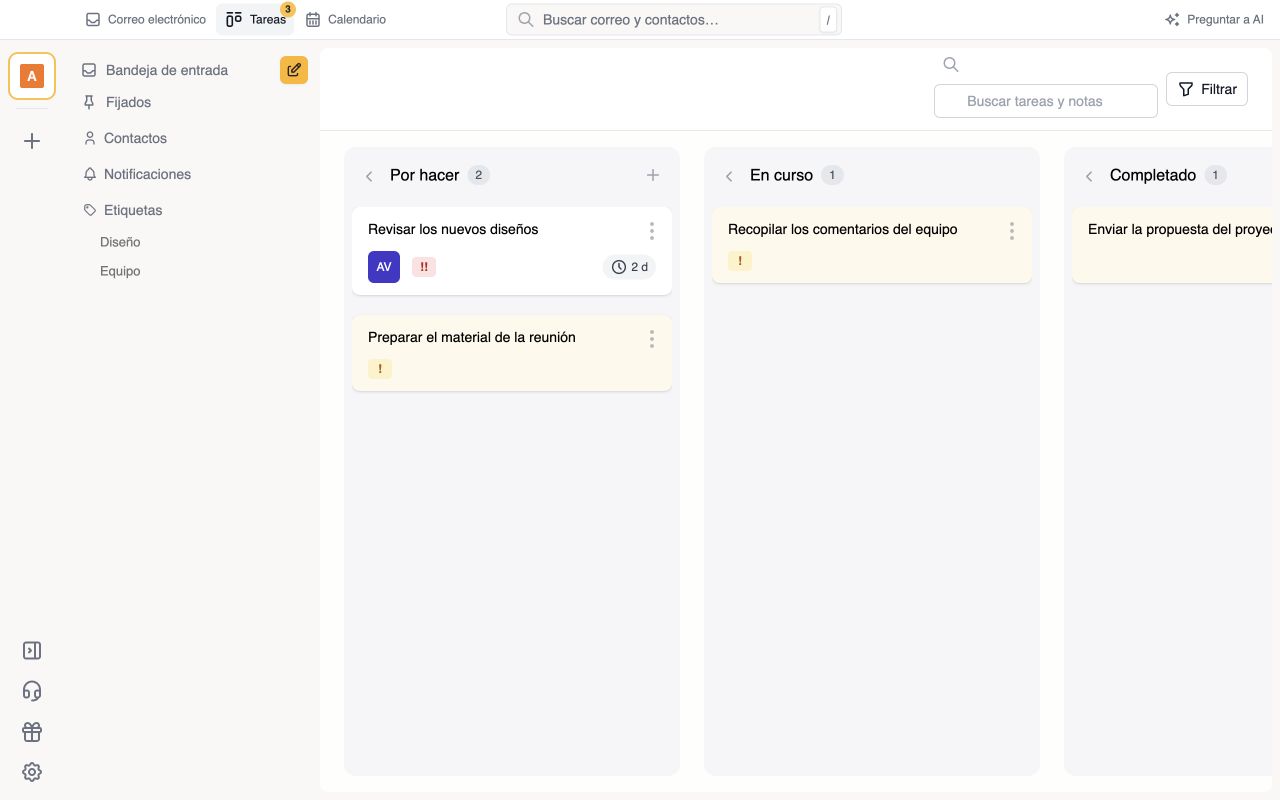Click the Preguntar a AI sparkle button
The width and height of the screenshot is (1280, 800).
pyautogui.click(x=1214, y=19)
